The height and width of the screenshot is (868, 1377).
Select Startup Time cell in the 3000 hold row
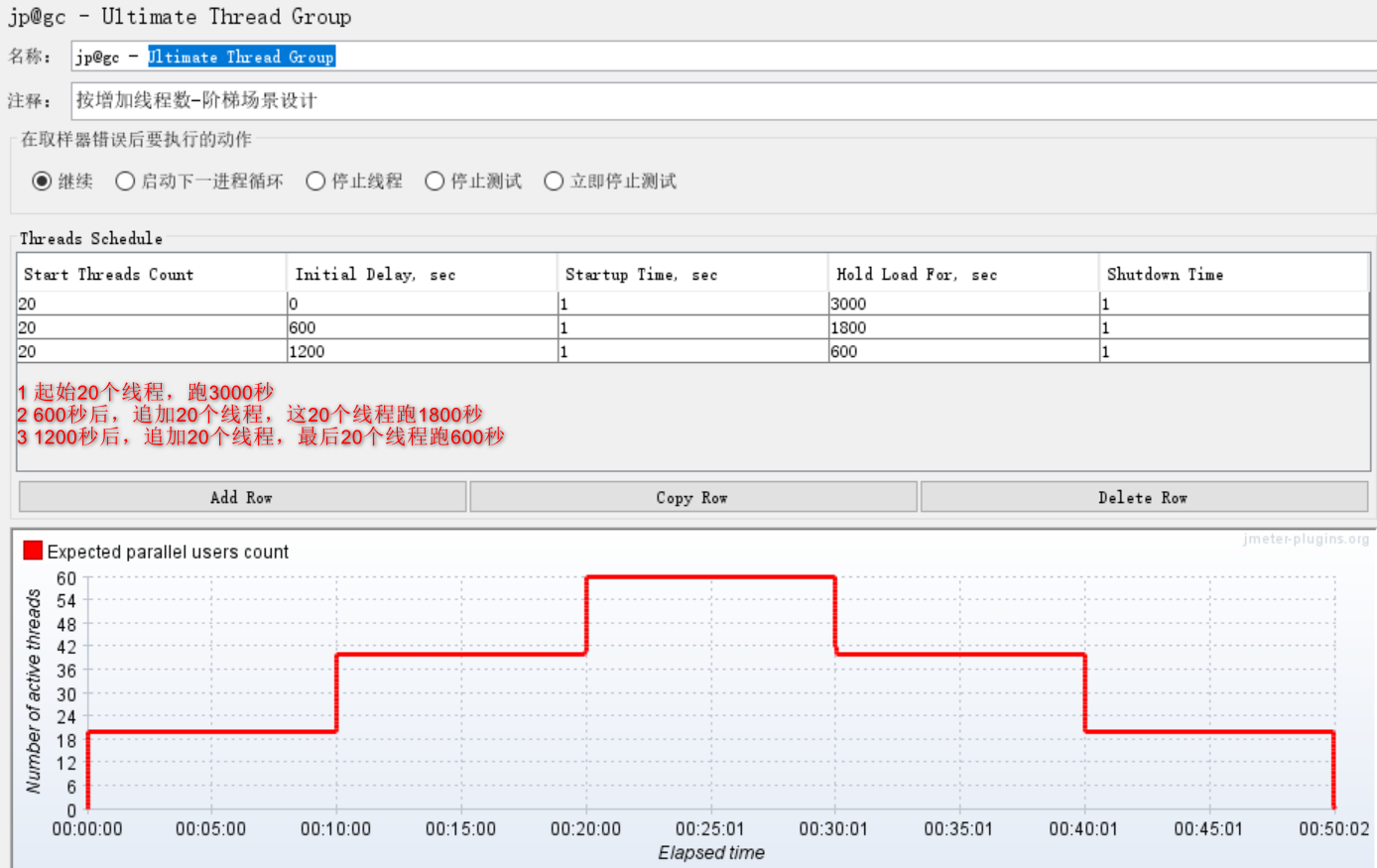[692, 304]
